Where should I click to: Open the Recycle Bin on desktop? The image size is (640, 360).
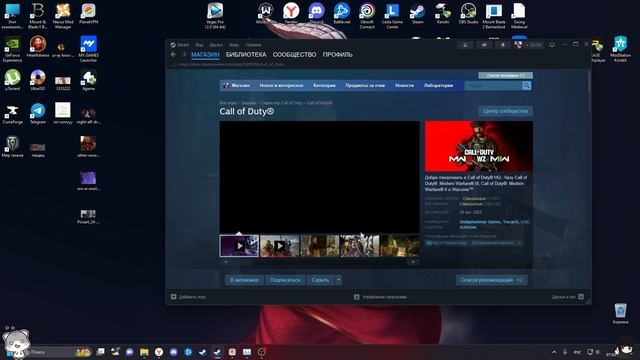(x=620, y=313)
